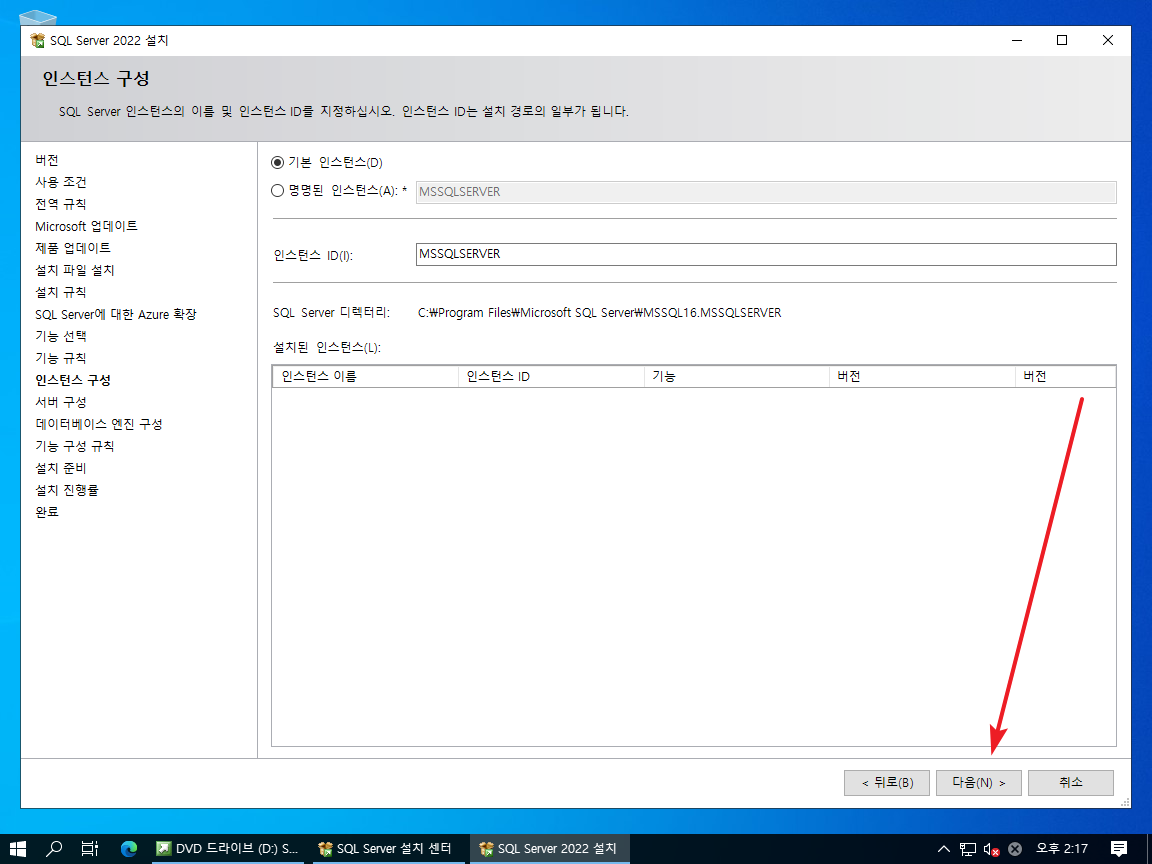
Task: Click the 서버 구성 sidebar step
Action: (61, 403)
